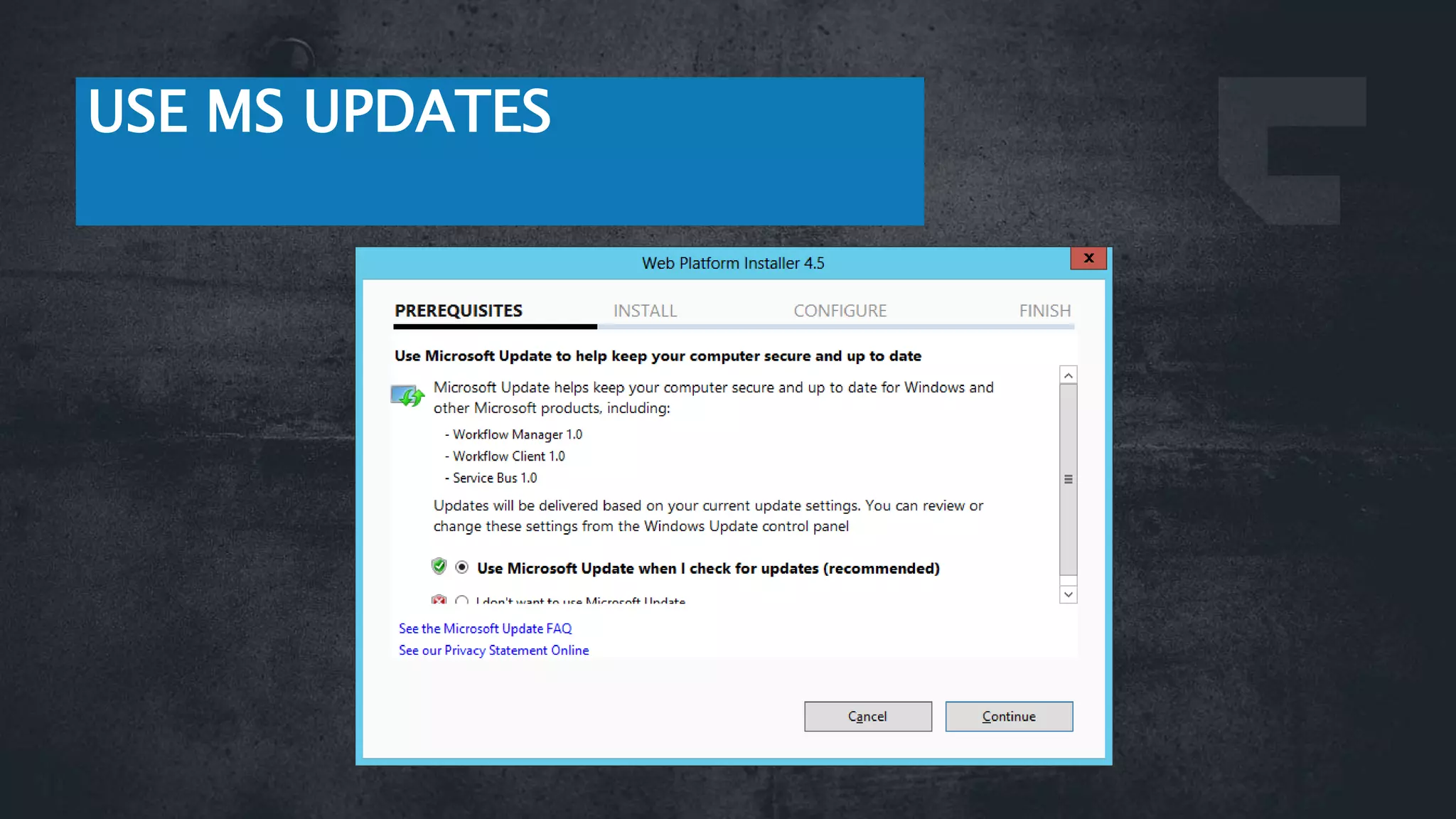Click the Workflow Manager 1.0 list entry
Viewport: 1456px width, 819px height.
517,434
